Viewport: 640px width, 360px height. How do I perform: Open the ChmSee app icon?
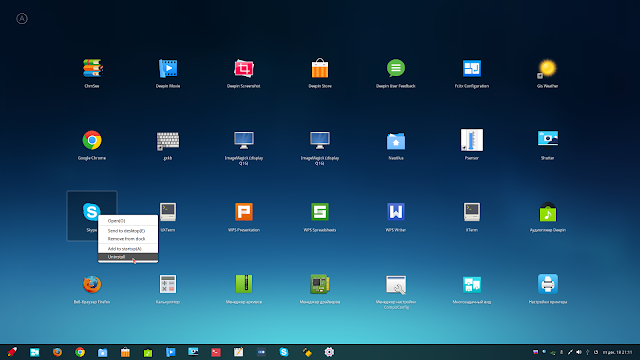point(92,68)
